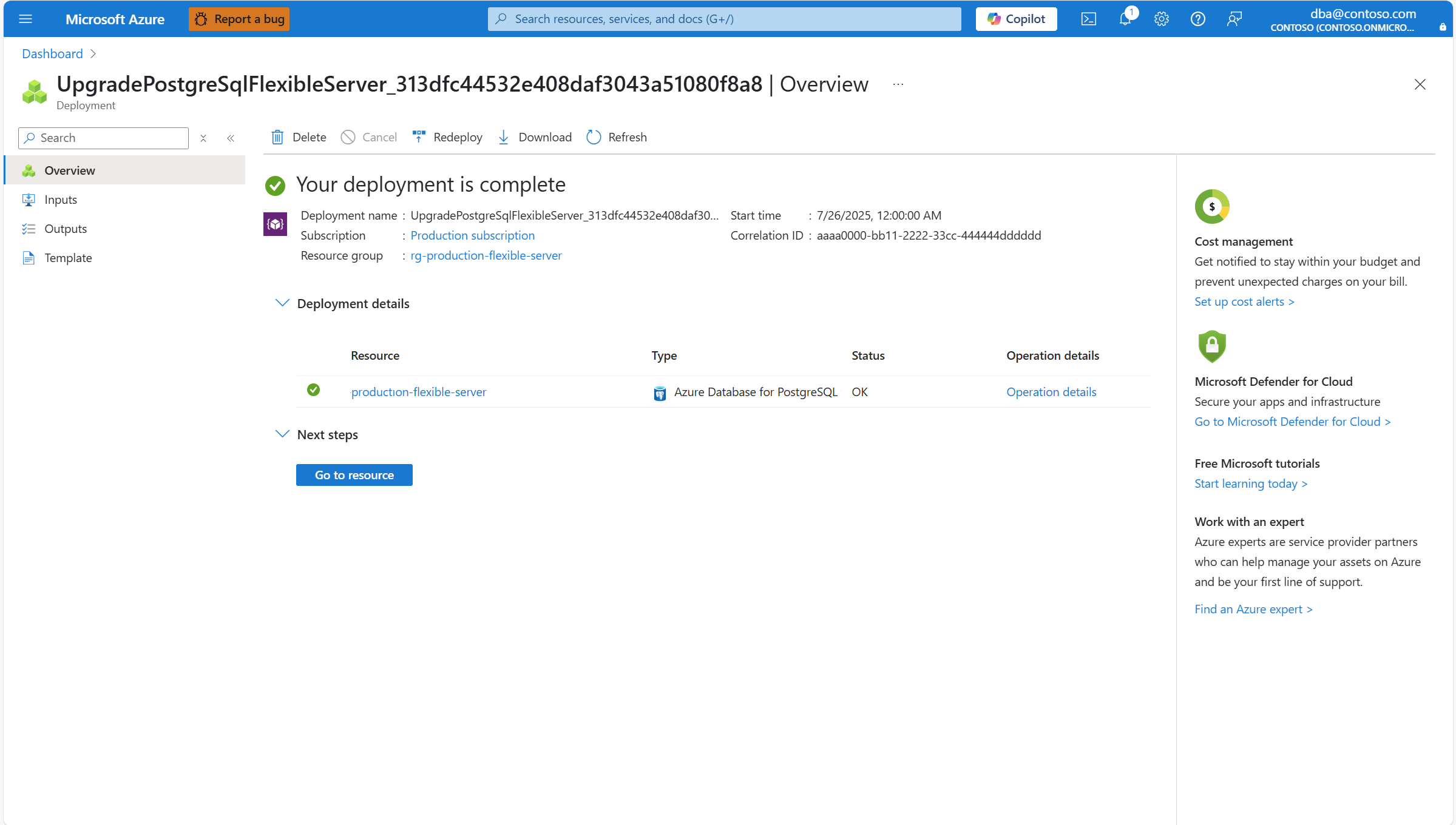Focus the top resource search field

coord(724,19)
